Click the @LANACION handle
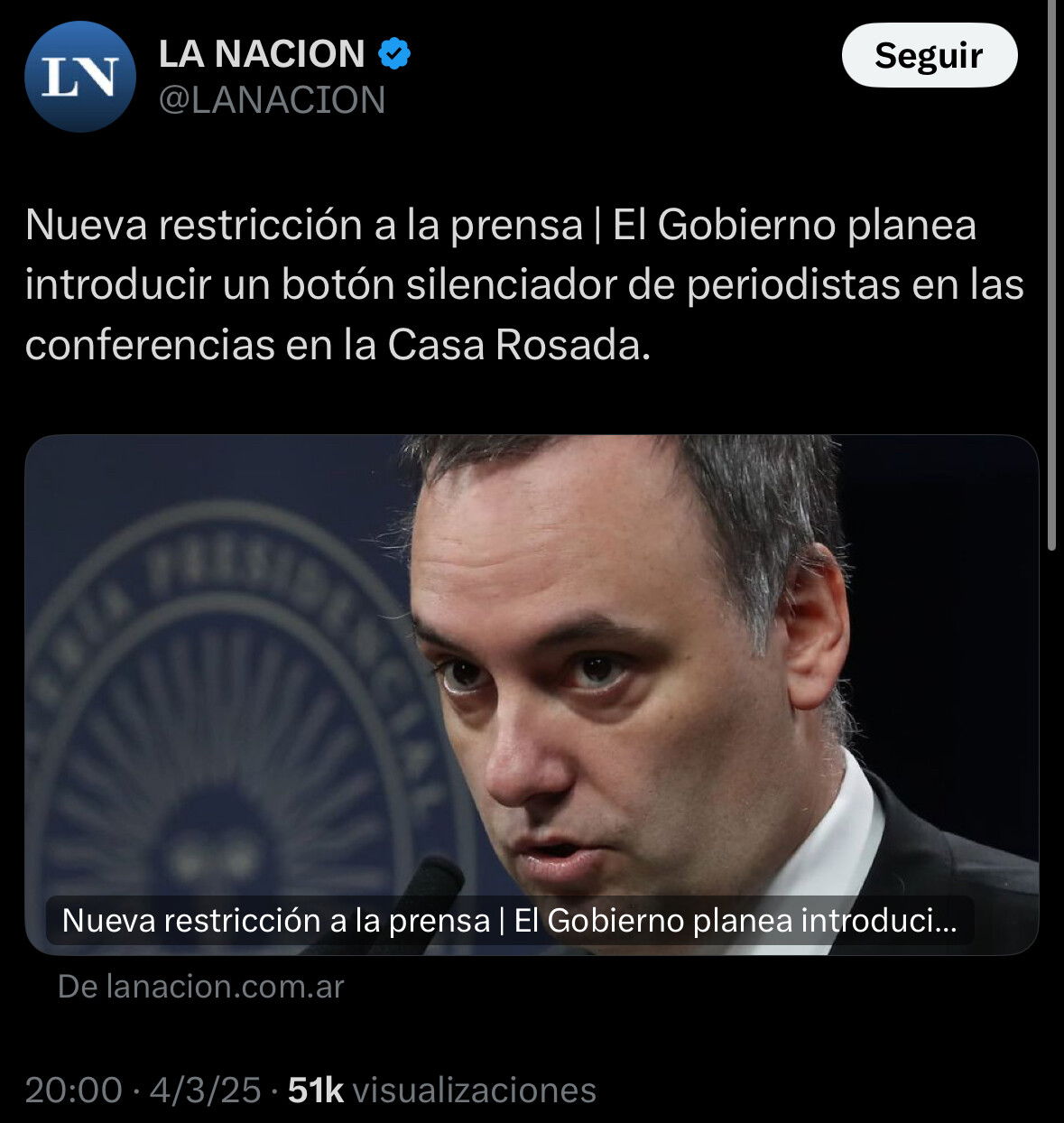Image resolution: width=1064 pixels, height=1123 pixels. [272, 100]
